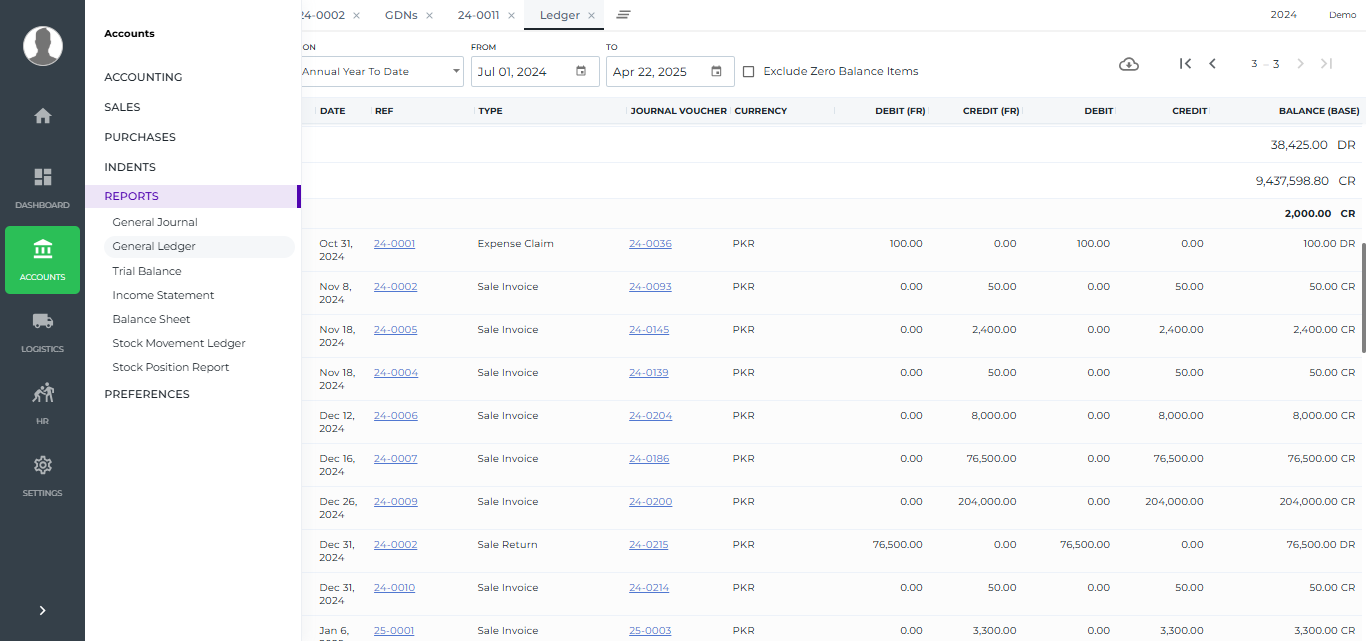This screenshot has width=1366, height=641.
Task: Download ledger with cloud icon
Action: pyautogui.click(x=1129, y=64)
